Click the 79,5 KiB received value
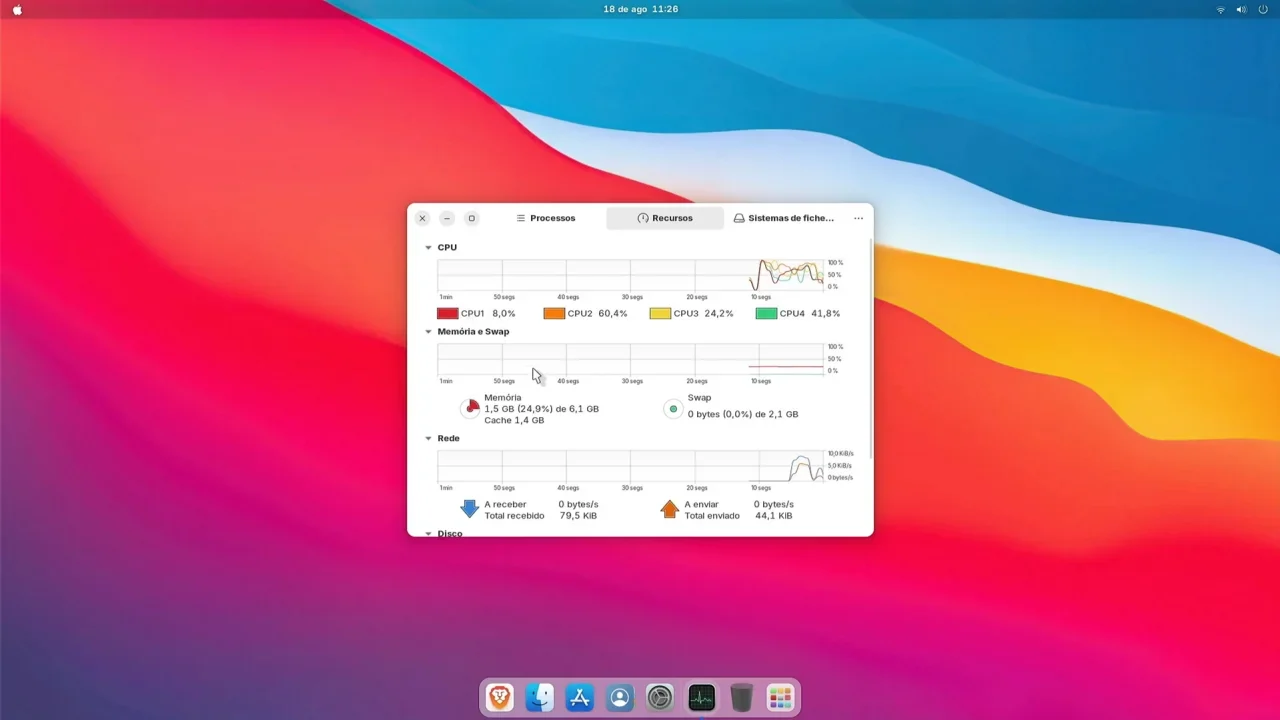 [577, 515]
